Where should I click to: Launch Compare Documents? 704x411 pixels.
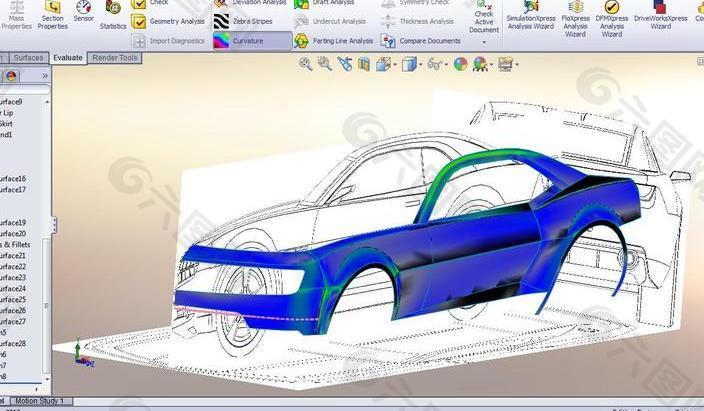pyautogui.click(x=421, y=41)
